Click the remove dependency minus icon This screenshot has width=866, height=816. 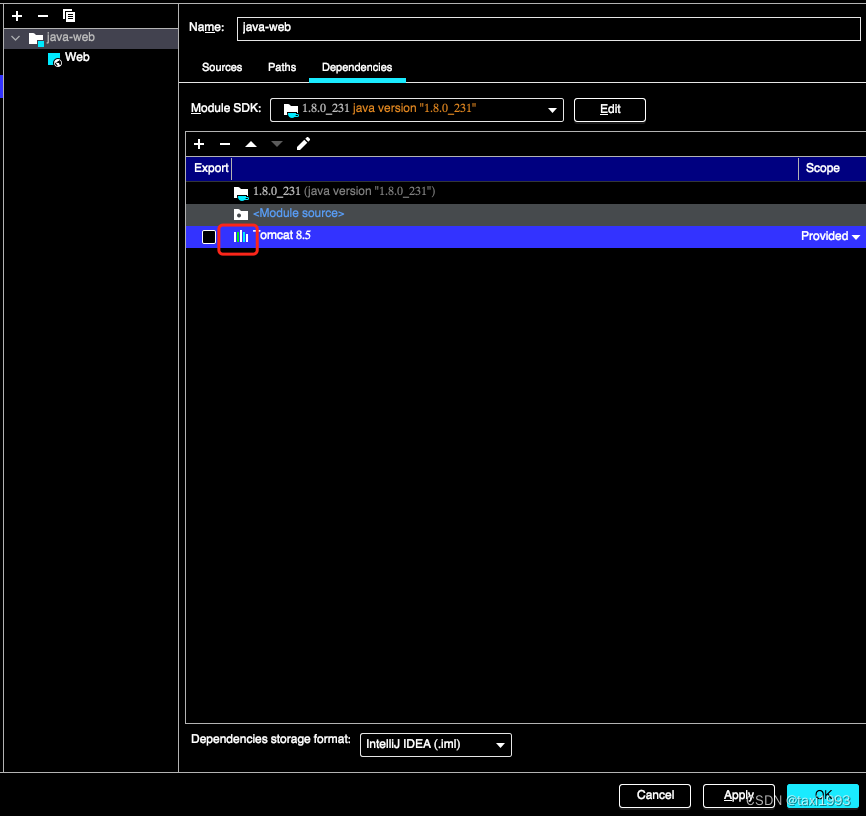coord(225,144)
